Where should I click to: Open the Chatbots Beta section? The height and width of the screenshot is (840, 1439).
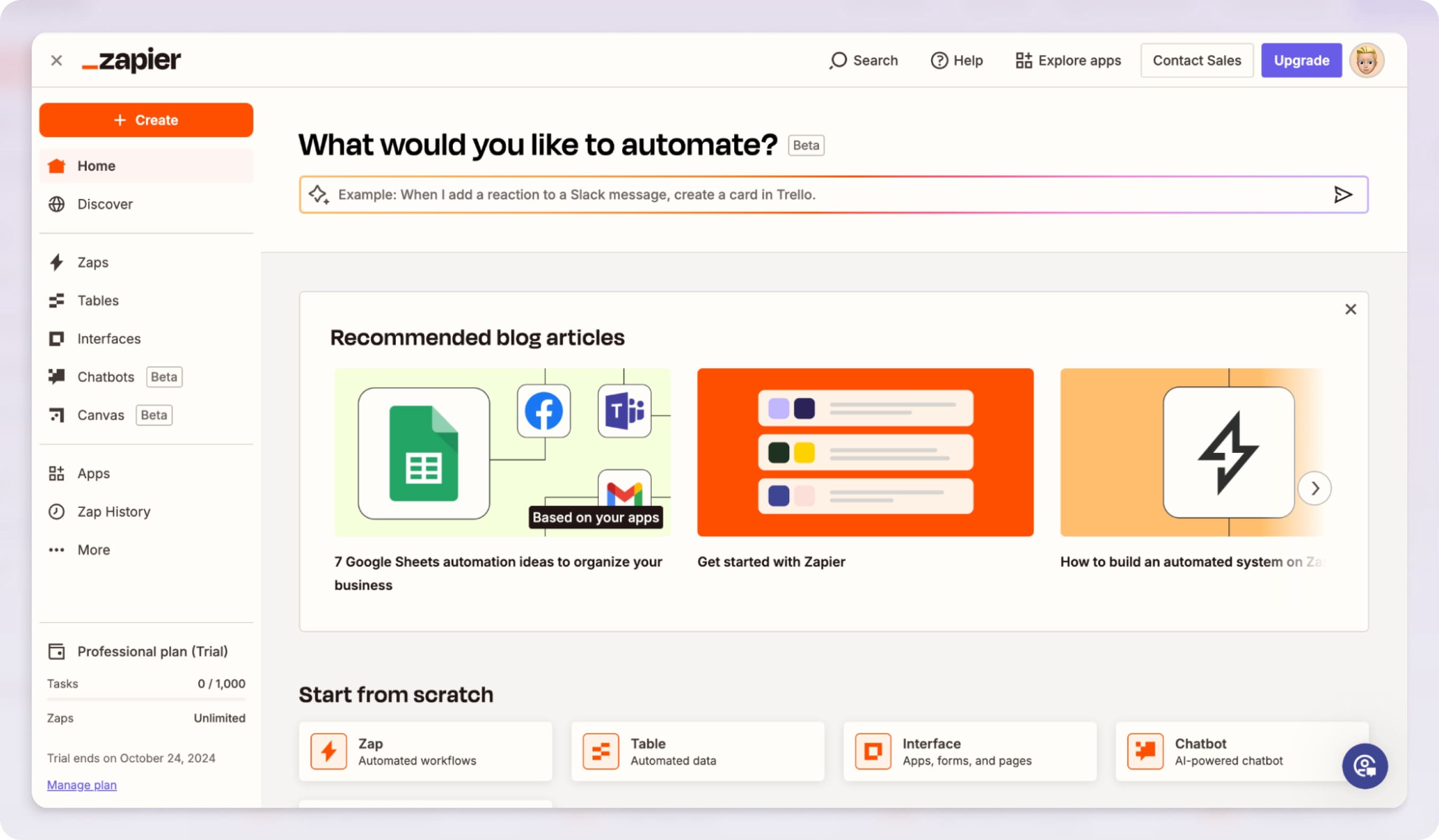(x=106, y=376)
